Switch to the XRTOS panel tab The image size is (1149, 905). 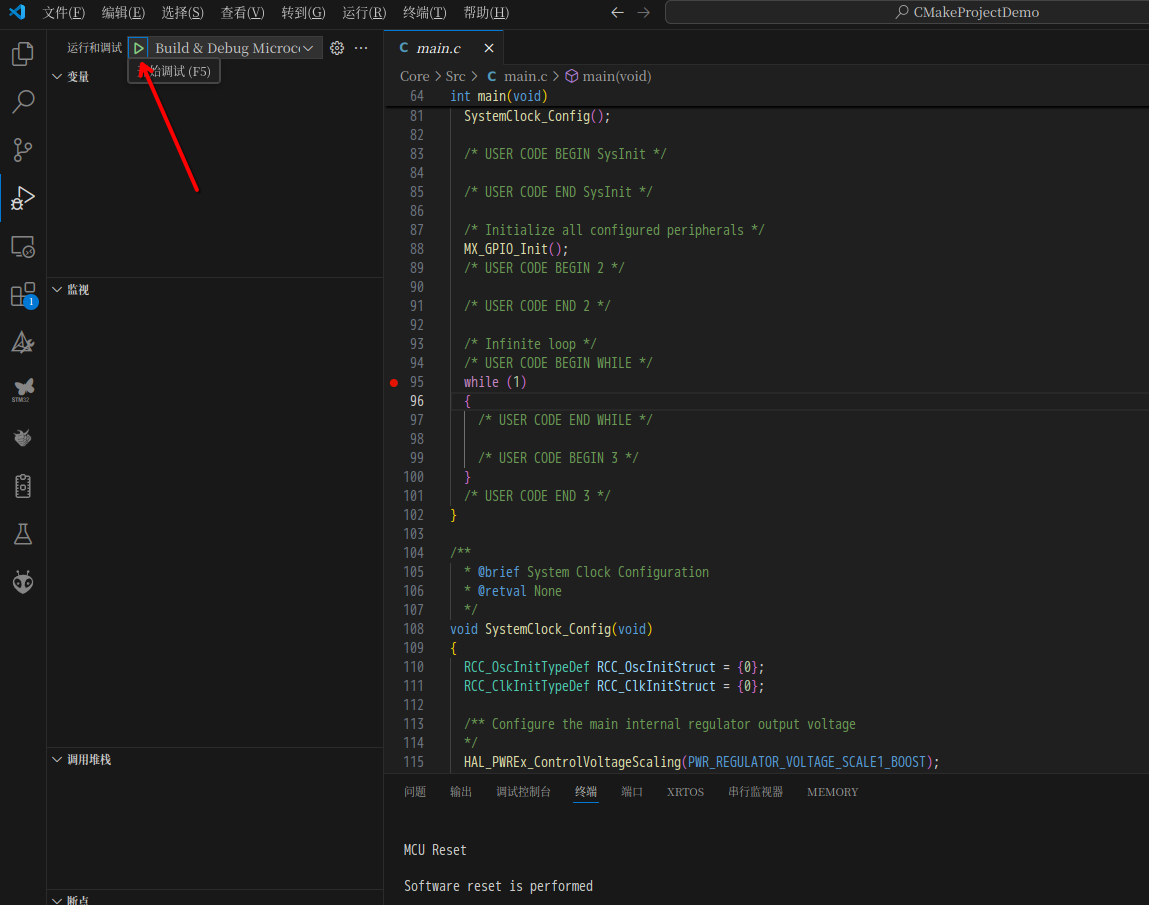point(685,792)
